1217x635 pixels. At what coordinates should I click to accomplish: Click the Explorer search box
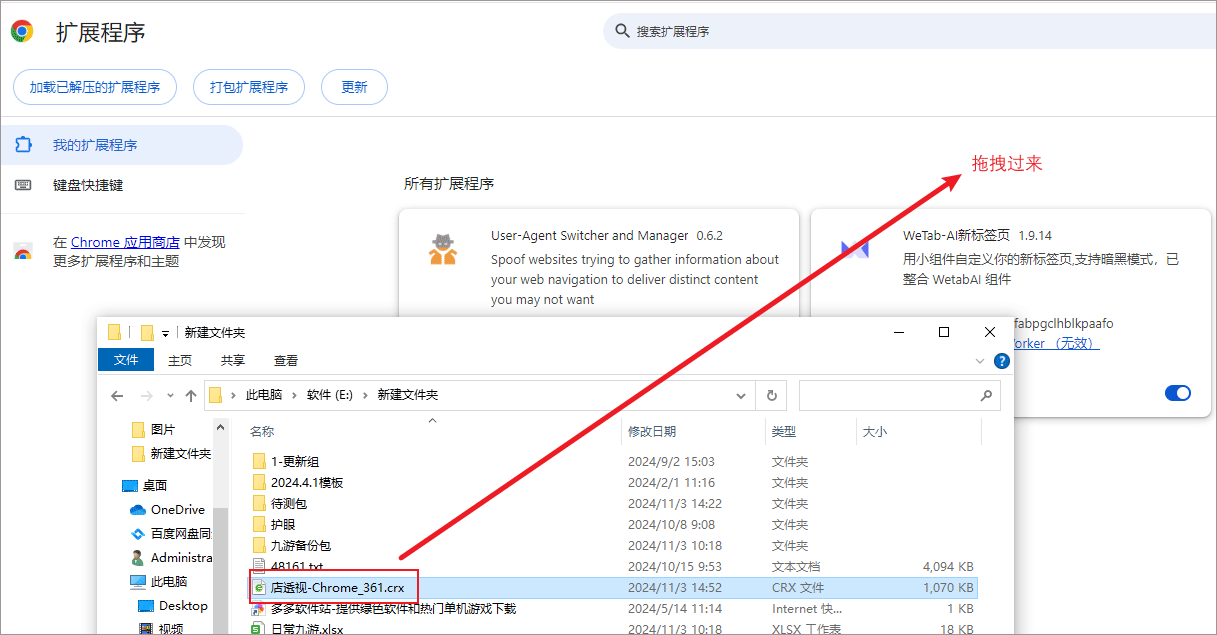(x=899, y=395)
